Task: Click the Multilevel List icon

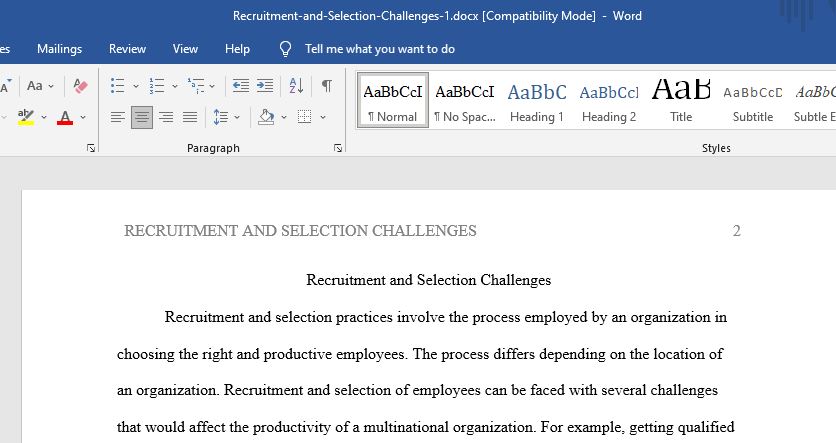Action: click(x=196, y=86)
